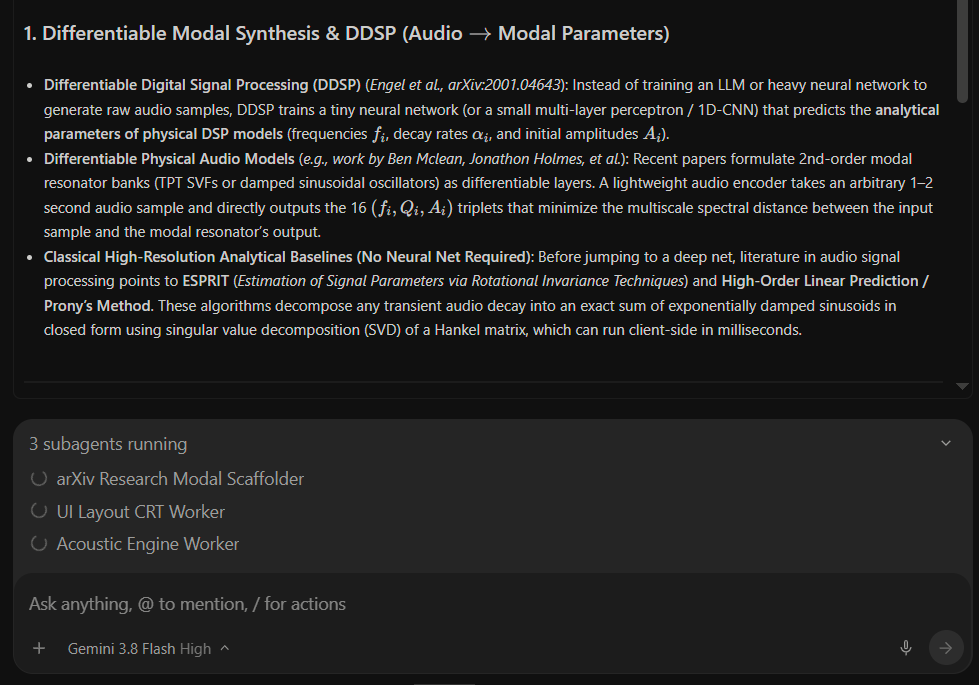The height and width of the screenshot is (685, 979).
Task: Click the 3 subagents running header
Action: pyautogui.click(x=108, y=444)
